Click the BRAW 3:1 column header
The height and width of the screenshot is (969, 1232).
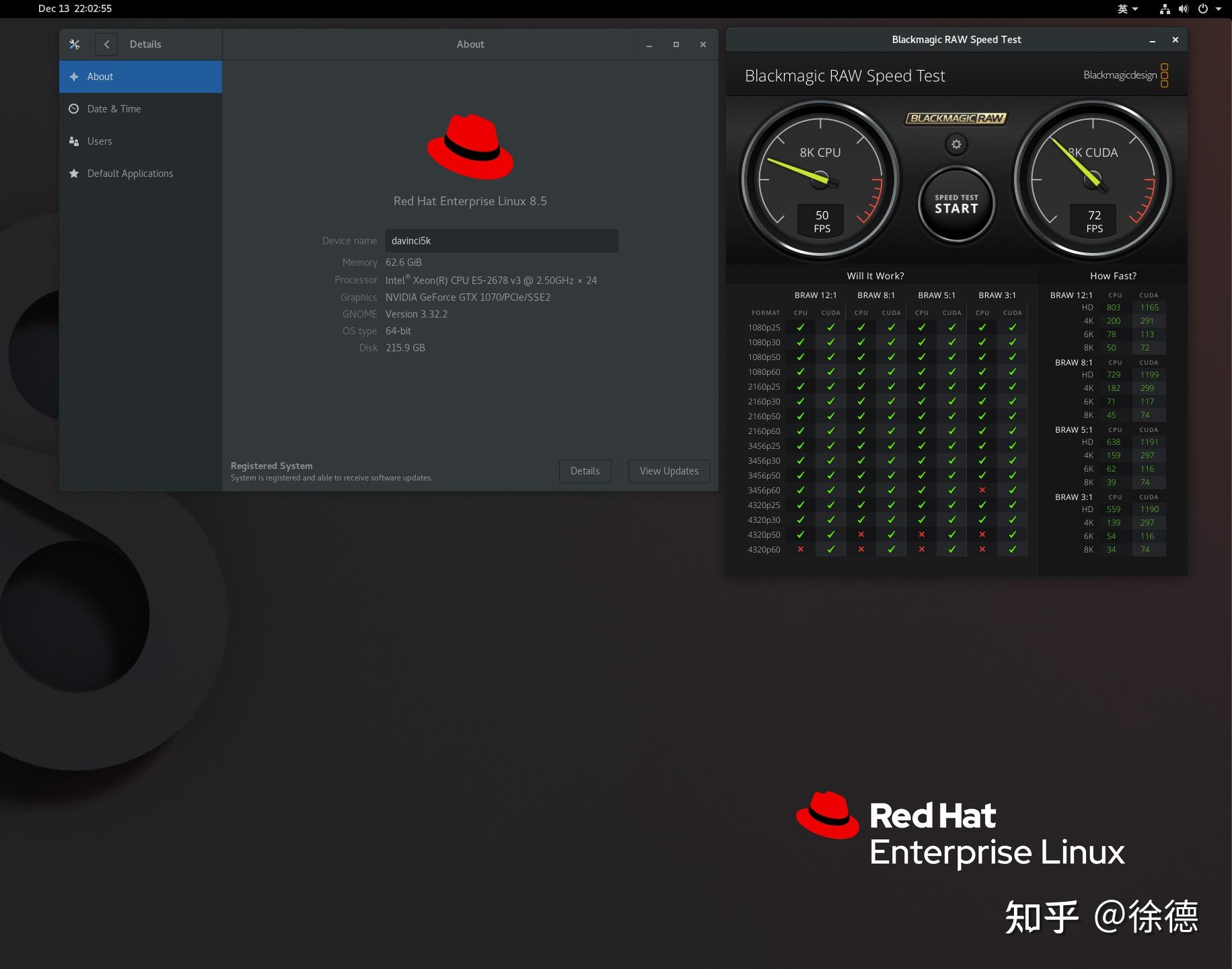pos(997,295)
